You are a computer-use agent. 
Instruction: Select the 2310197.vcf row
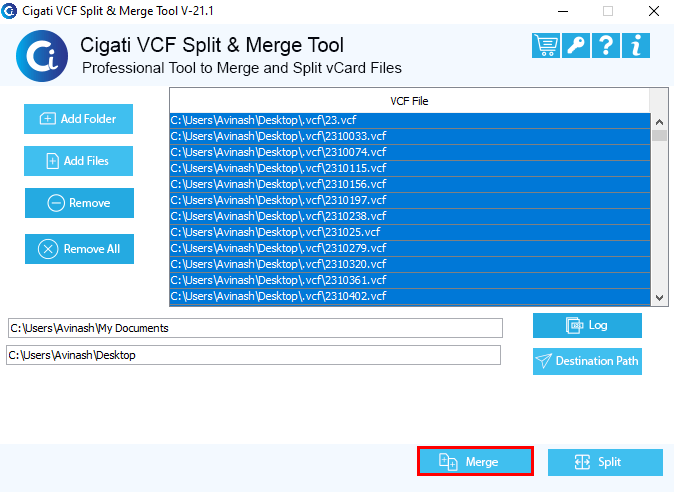[410, 200]
